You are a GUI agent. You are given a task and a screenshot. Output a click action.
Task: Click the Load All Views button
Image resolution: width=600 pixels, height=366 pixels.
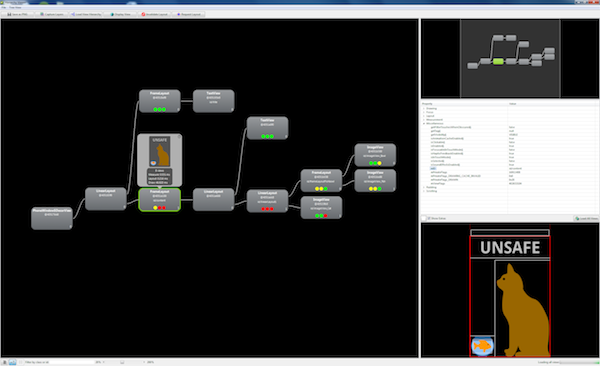point(586,218)
